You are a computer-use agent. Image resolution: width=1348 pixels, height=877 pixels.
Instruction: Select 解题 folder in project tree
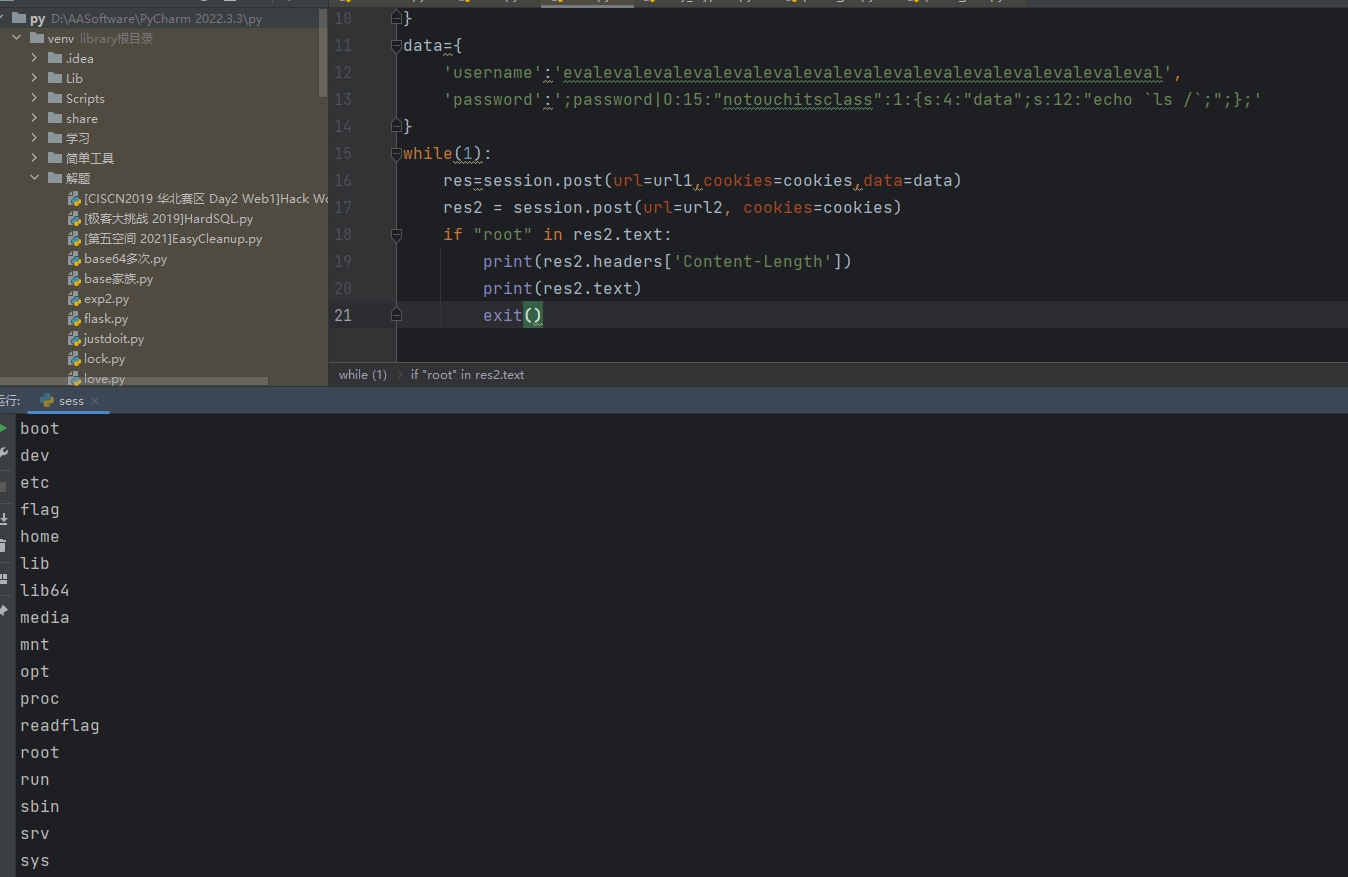click(x=78, y=178)
